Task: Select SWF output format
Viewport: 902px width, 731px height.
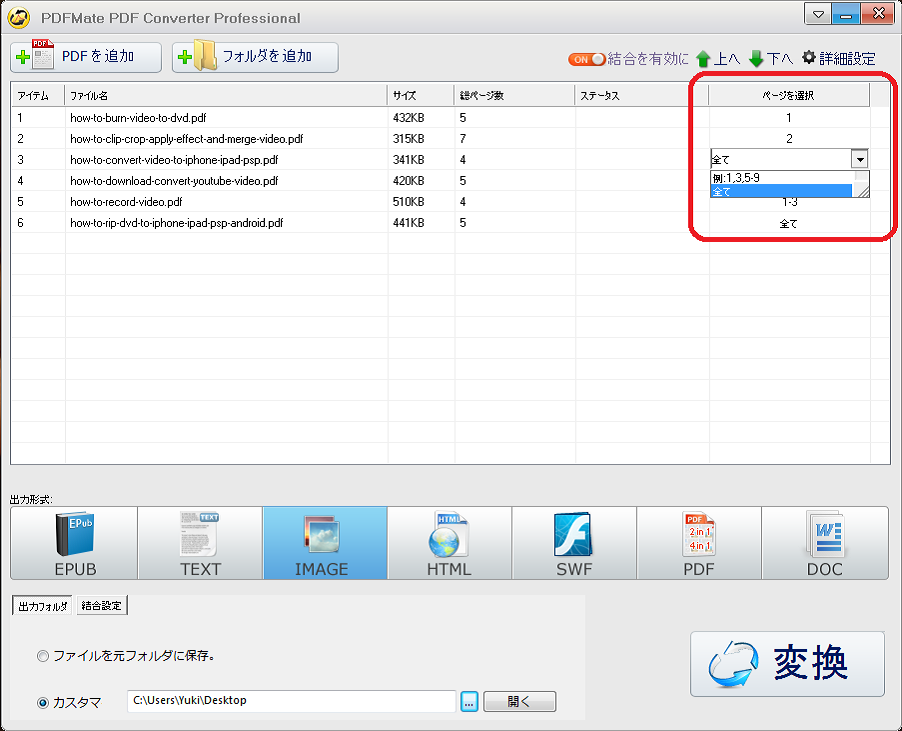Action: (x=574, y=543)
